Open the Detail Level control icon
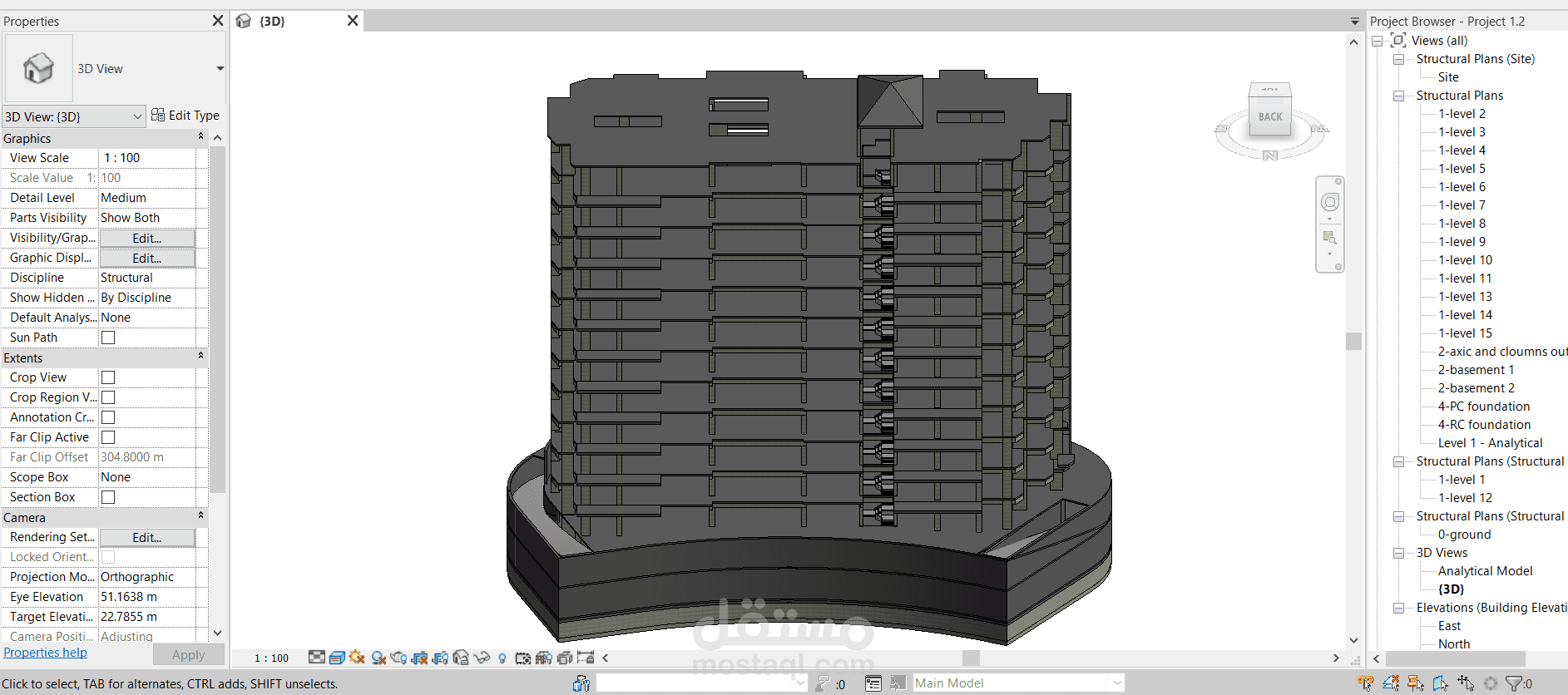 pos(317,658)
